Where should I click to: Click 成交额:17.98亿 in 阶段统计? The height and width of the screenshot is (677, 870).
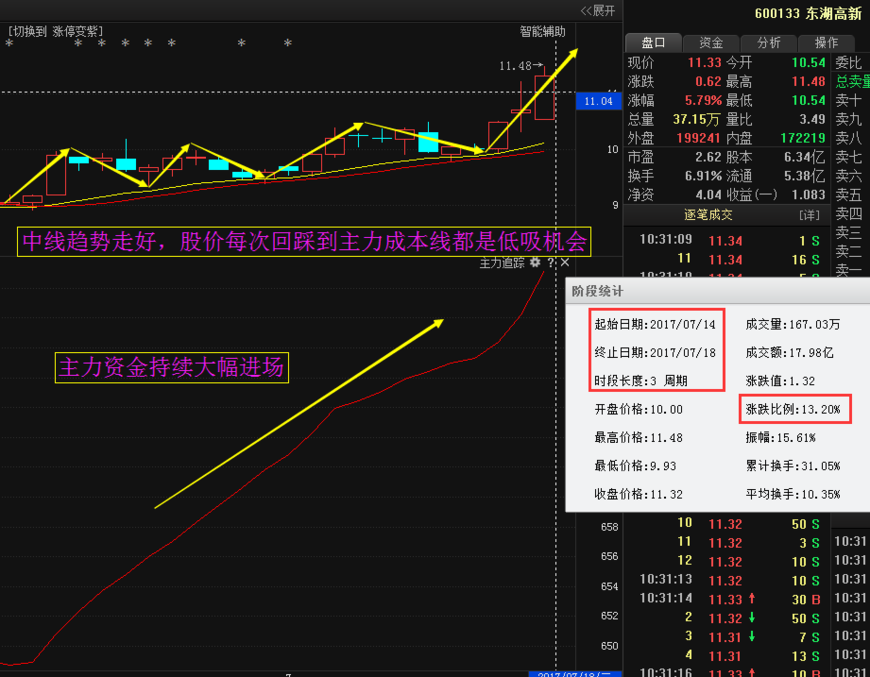click(x=789, y=353)
